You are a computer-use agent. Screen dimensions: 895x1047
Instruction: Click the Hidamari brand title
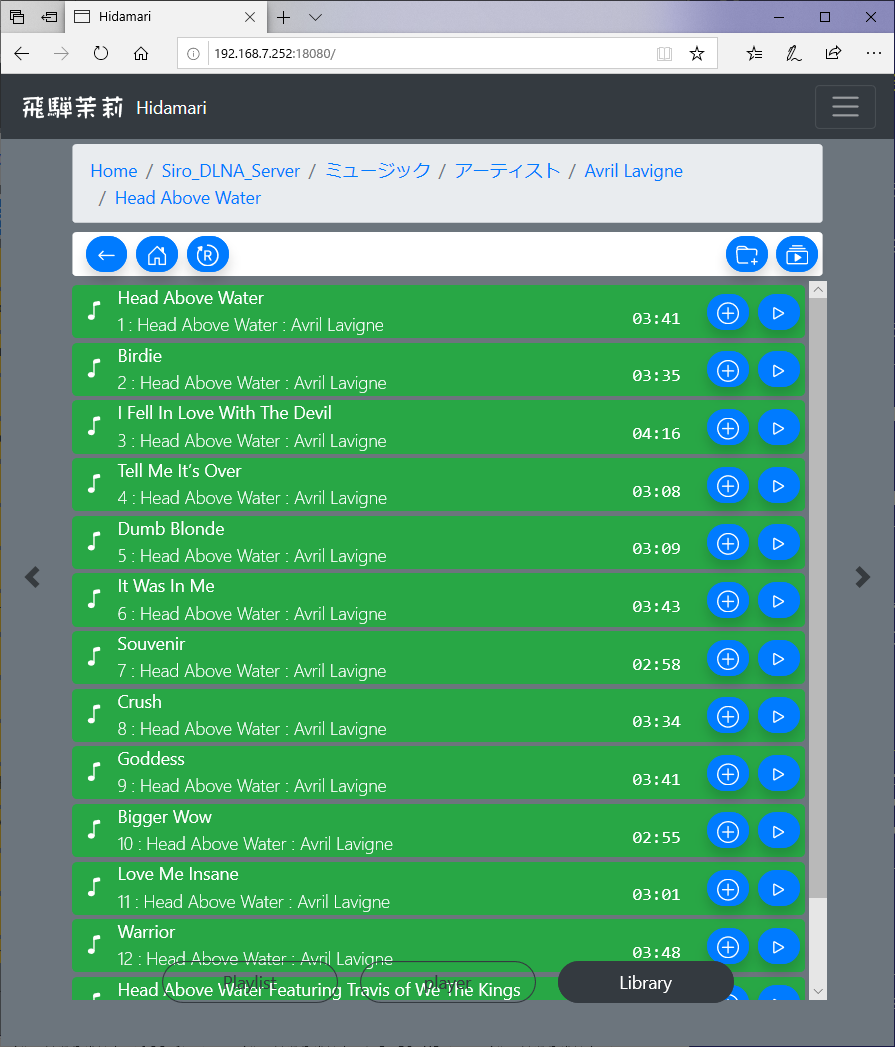click(x=171, y=108)
